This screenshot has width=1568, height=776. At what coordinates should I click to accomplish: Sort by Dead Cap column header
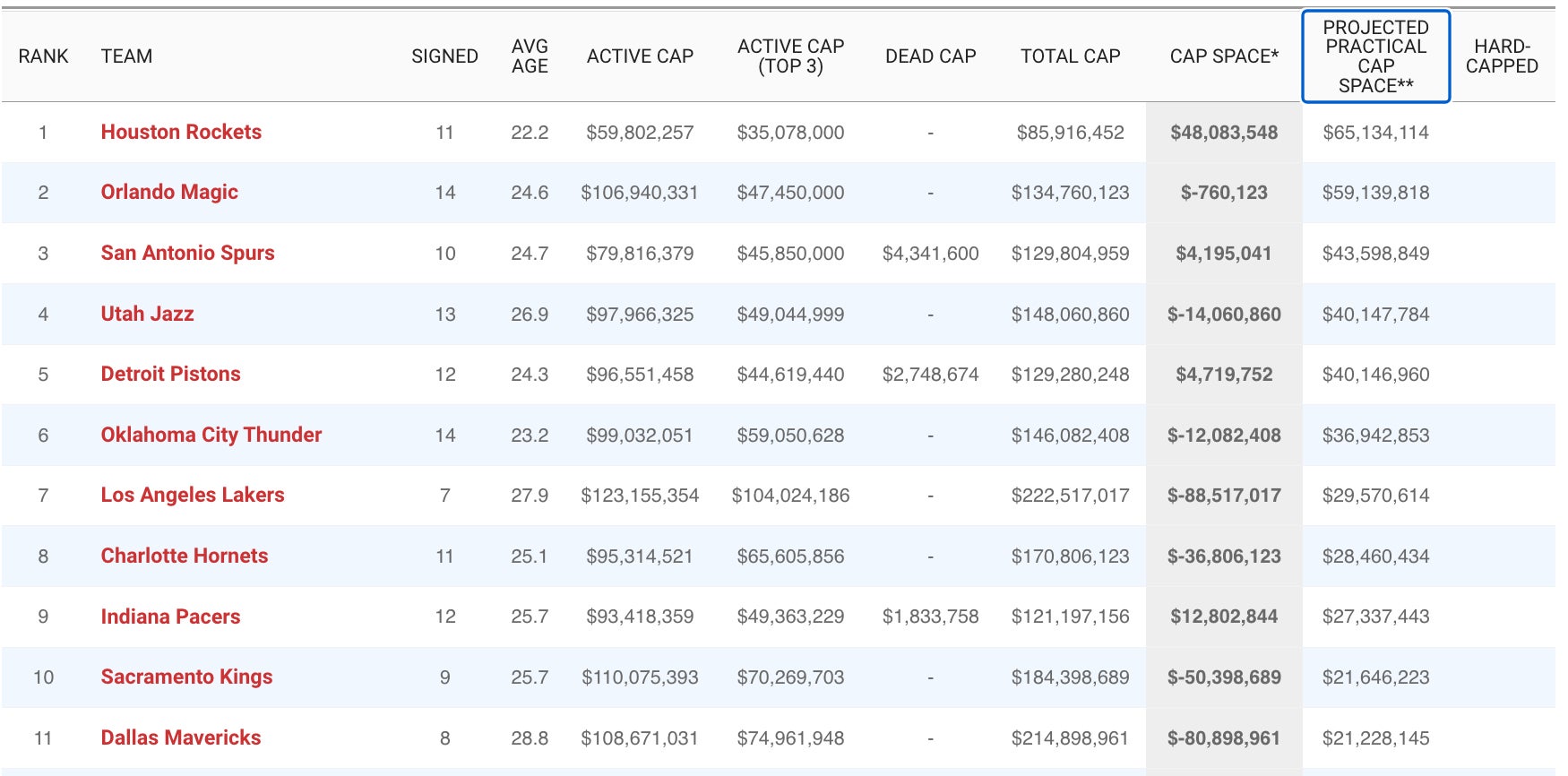[x=930, y=56]
